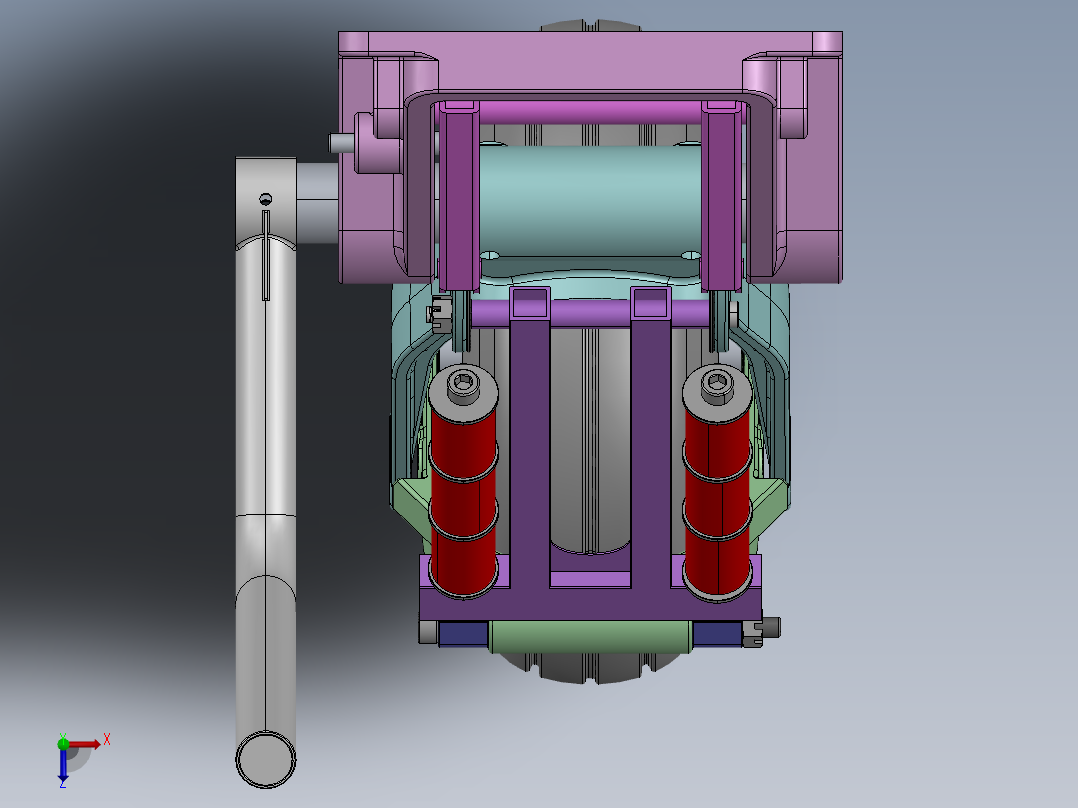
Task: Select the gray central cylinder between purple arms
Action: pyautogui.click(x=590, y=440)
